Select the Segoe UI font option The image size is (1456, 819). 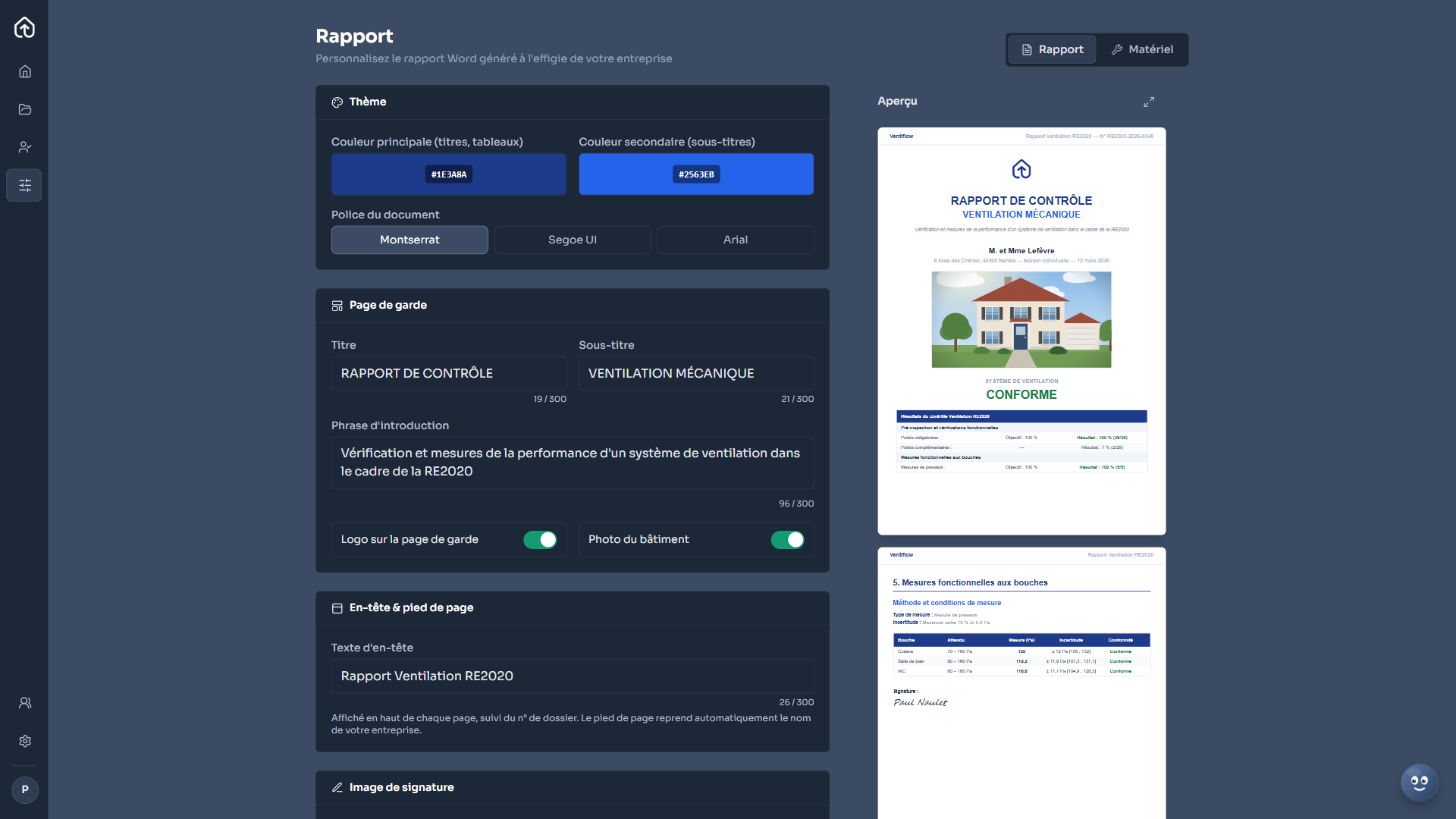click(573, 240)
